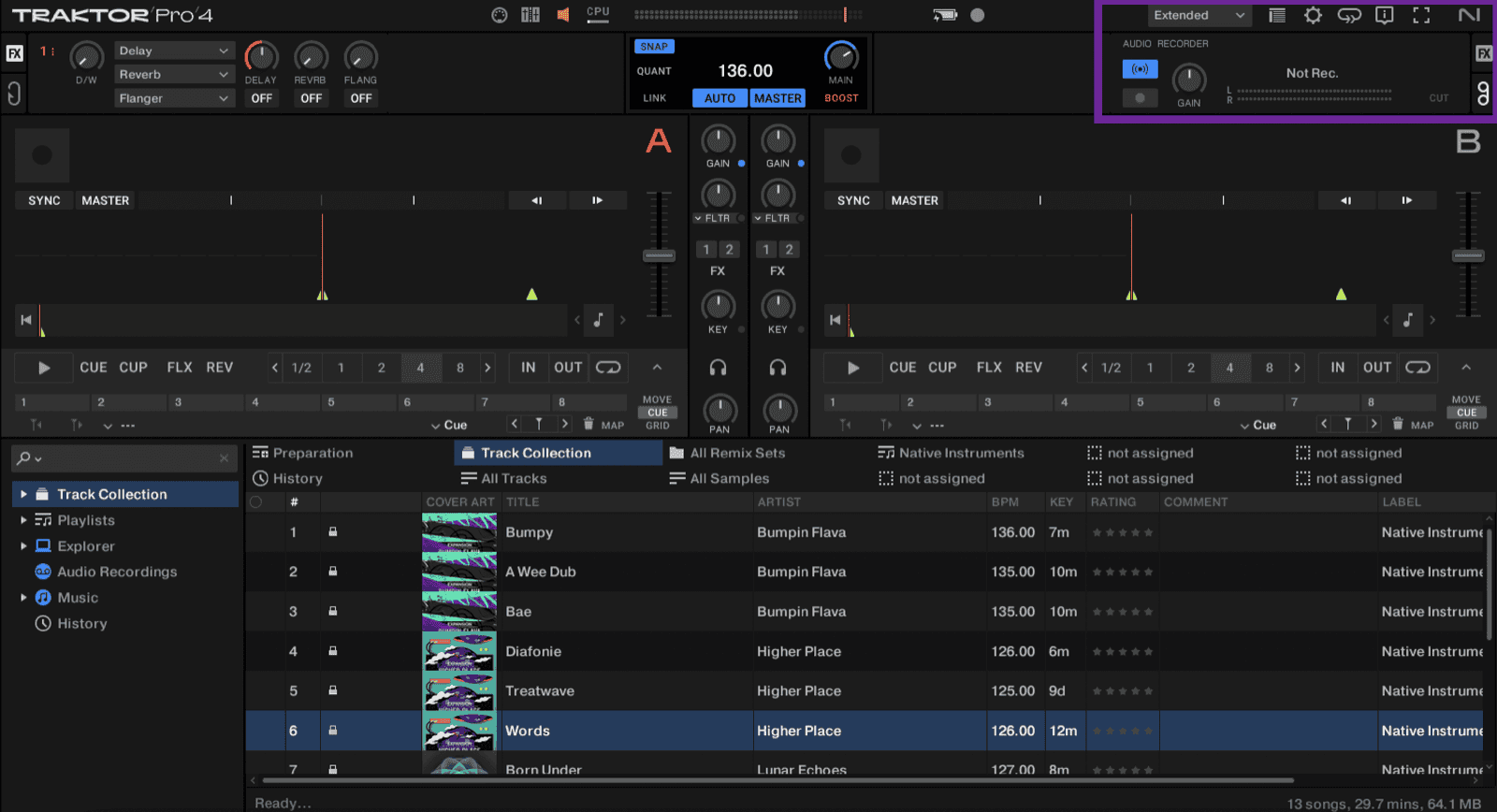Toggle Deck B keylock note icon

point(1408,320)
